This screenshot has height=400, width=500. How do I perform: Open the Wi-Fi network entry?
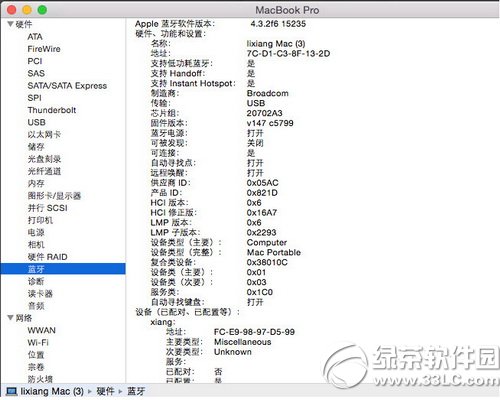click(38, 343)
